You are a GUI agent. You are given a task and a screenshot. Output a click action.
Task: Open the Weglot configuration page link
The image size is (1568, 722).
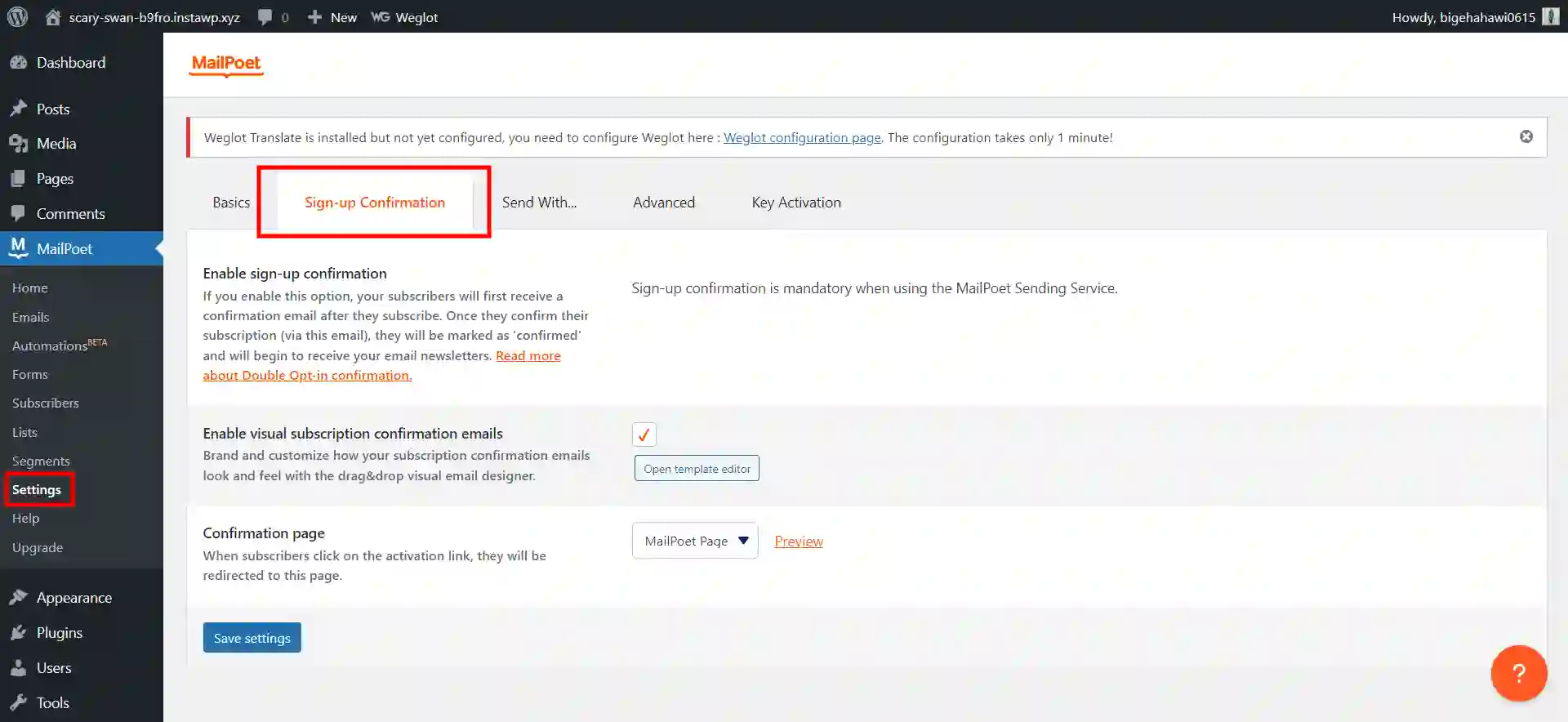(x=802, y=138)
